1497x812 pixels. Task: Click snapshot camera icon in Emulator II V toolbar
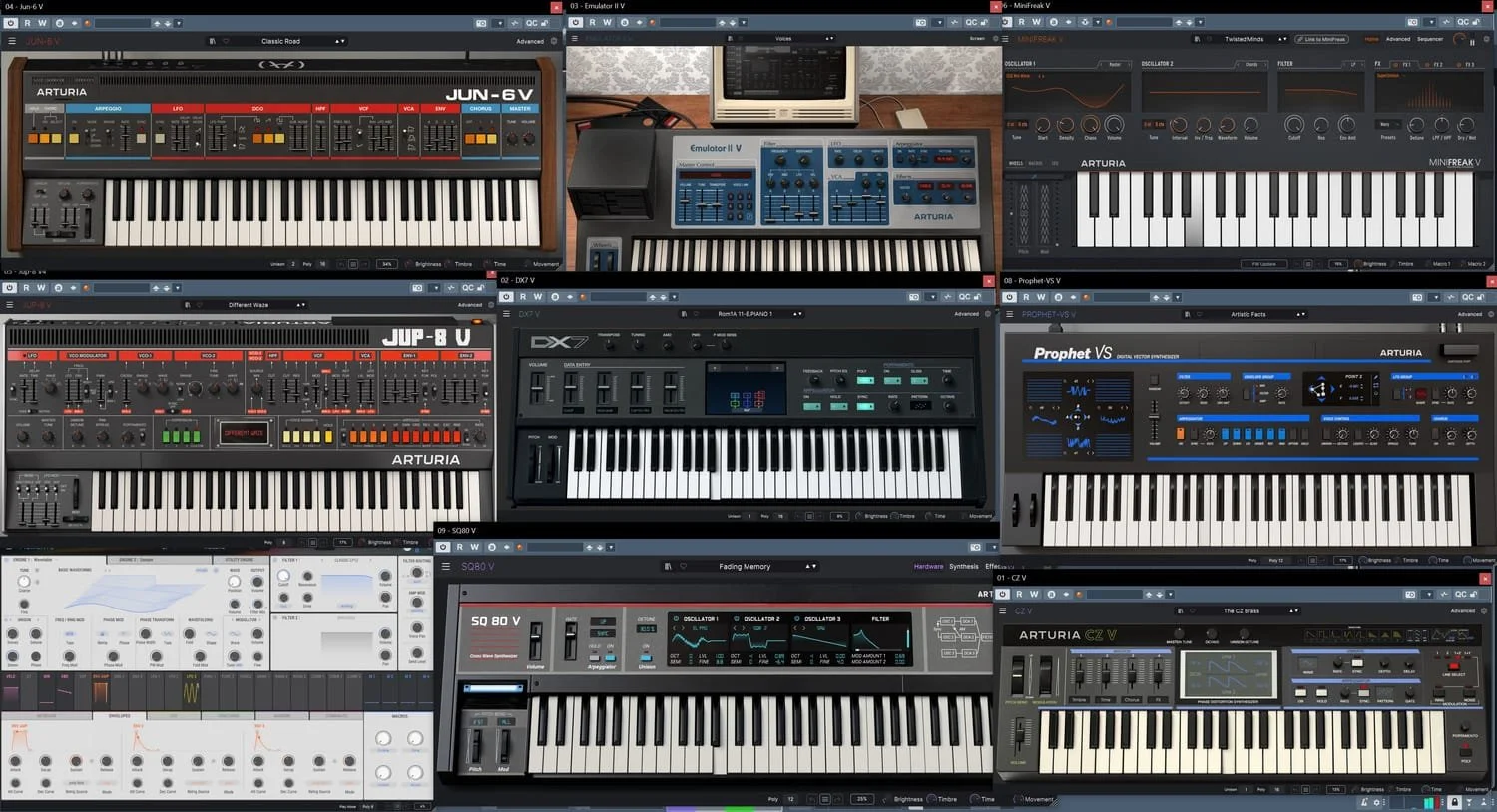920,22
